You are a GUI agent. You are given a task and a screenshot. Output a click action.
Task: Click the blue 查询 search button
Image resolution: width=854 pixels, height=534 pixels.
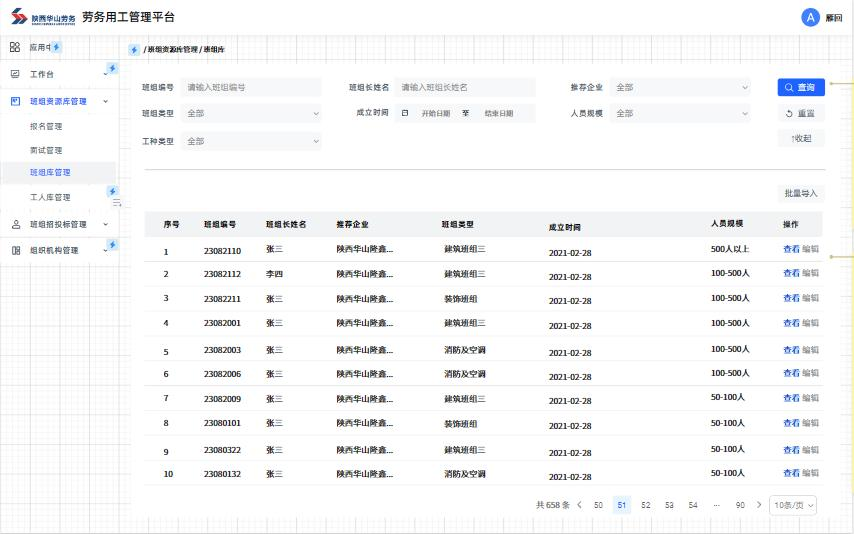pos(801,87)
